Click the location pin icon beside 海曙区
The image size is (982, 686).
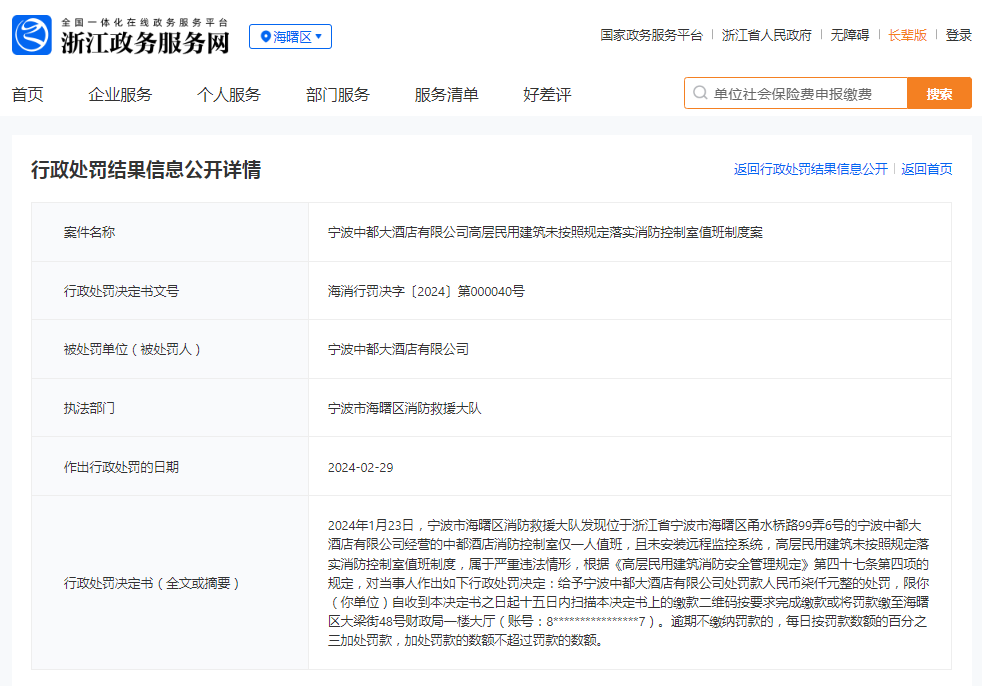266,37
